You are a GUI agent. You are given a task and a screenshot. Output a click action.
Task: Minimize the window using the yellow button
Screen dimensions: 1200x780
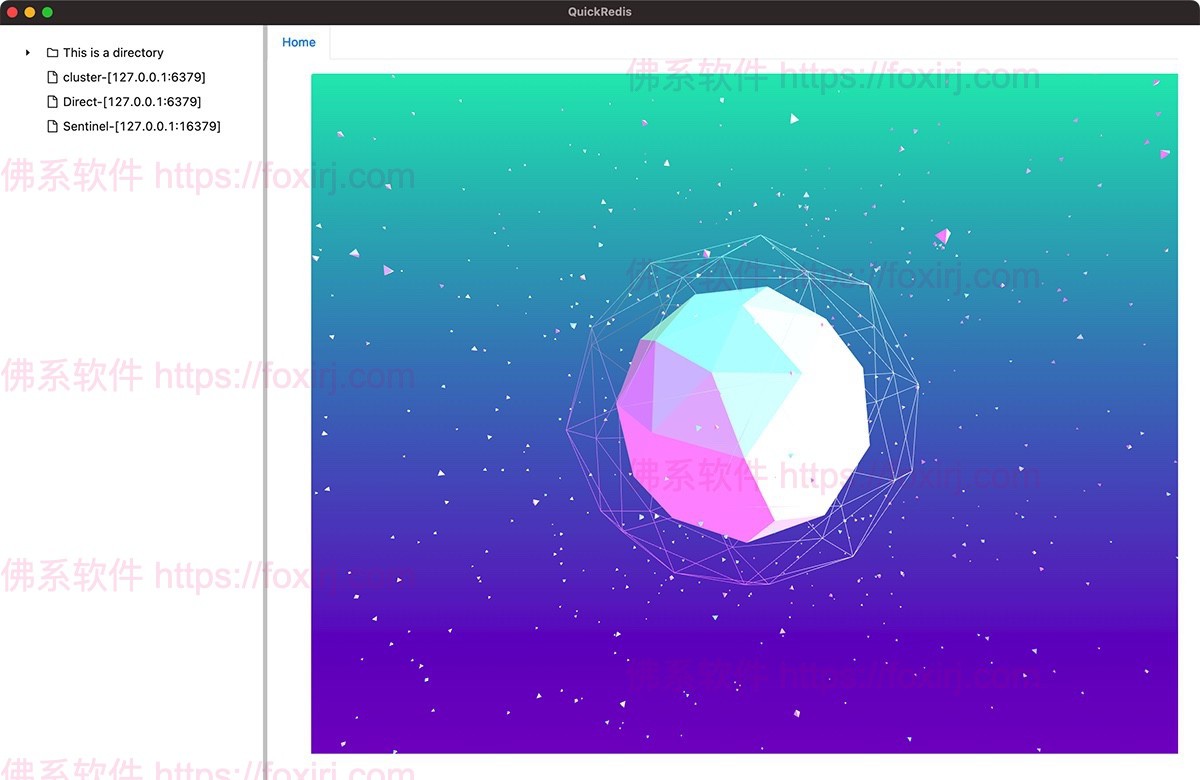click(x=30, y=12)
